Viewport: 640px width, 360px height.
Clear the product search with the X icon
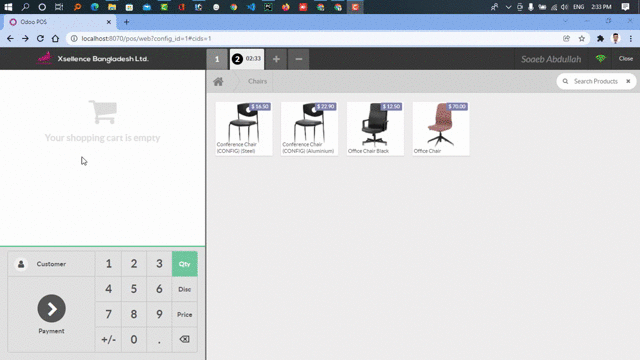[628, 81]
